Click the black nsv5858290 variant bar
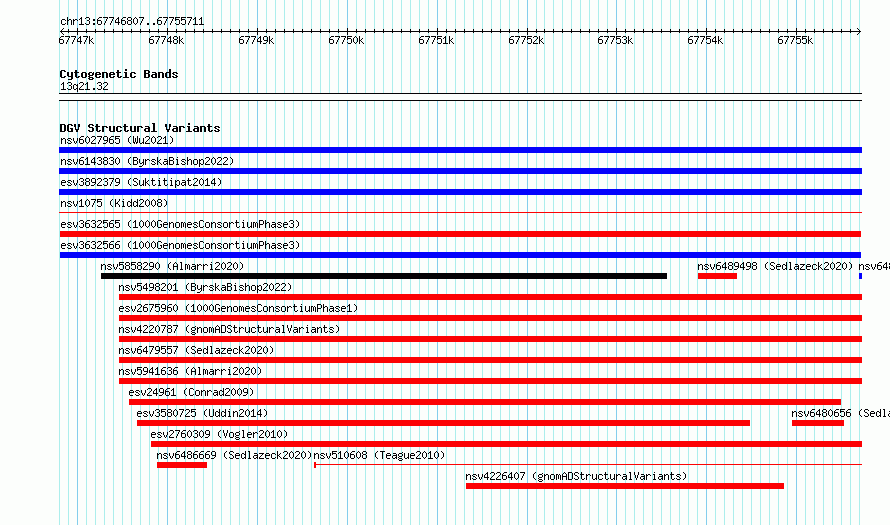The image size is (890, 525). tap(384, 276)
